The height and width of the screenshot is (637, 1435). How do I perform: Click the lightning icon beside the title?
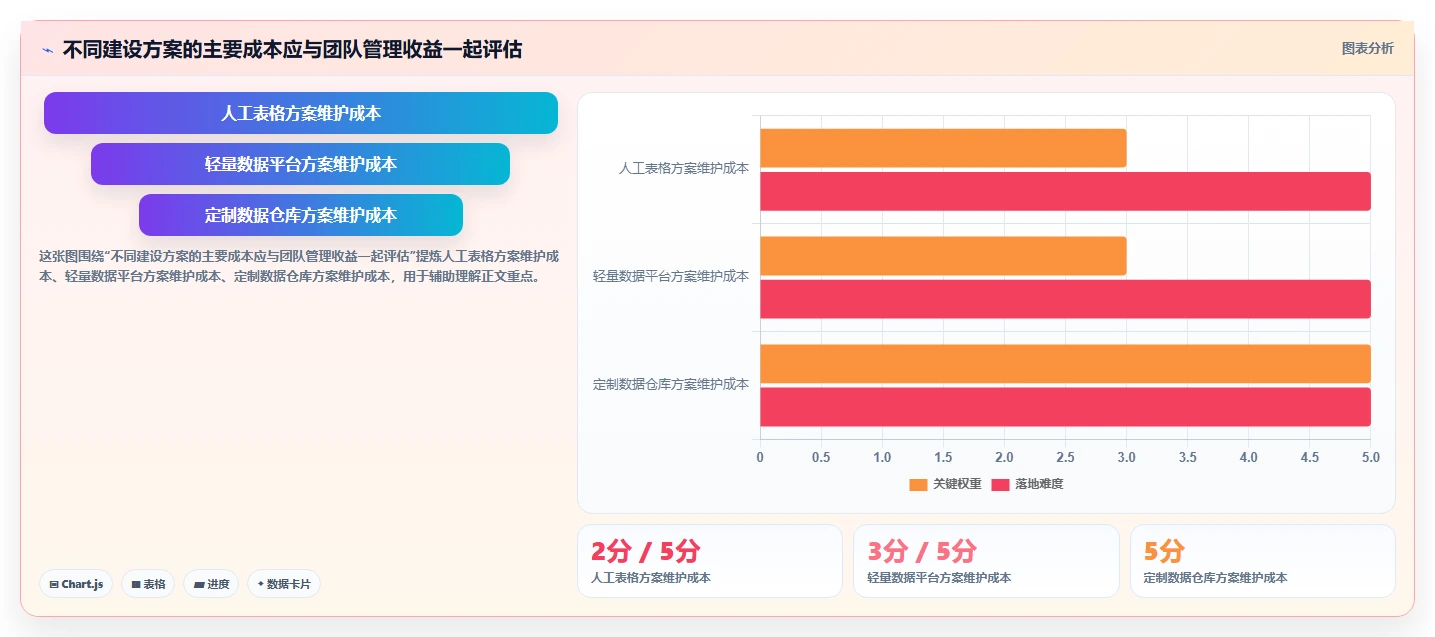click(47, 50)
